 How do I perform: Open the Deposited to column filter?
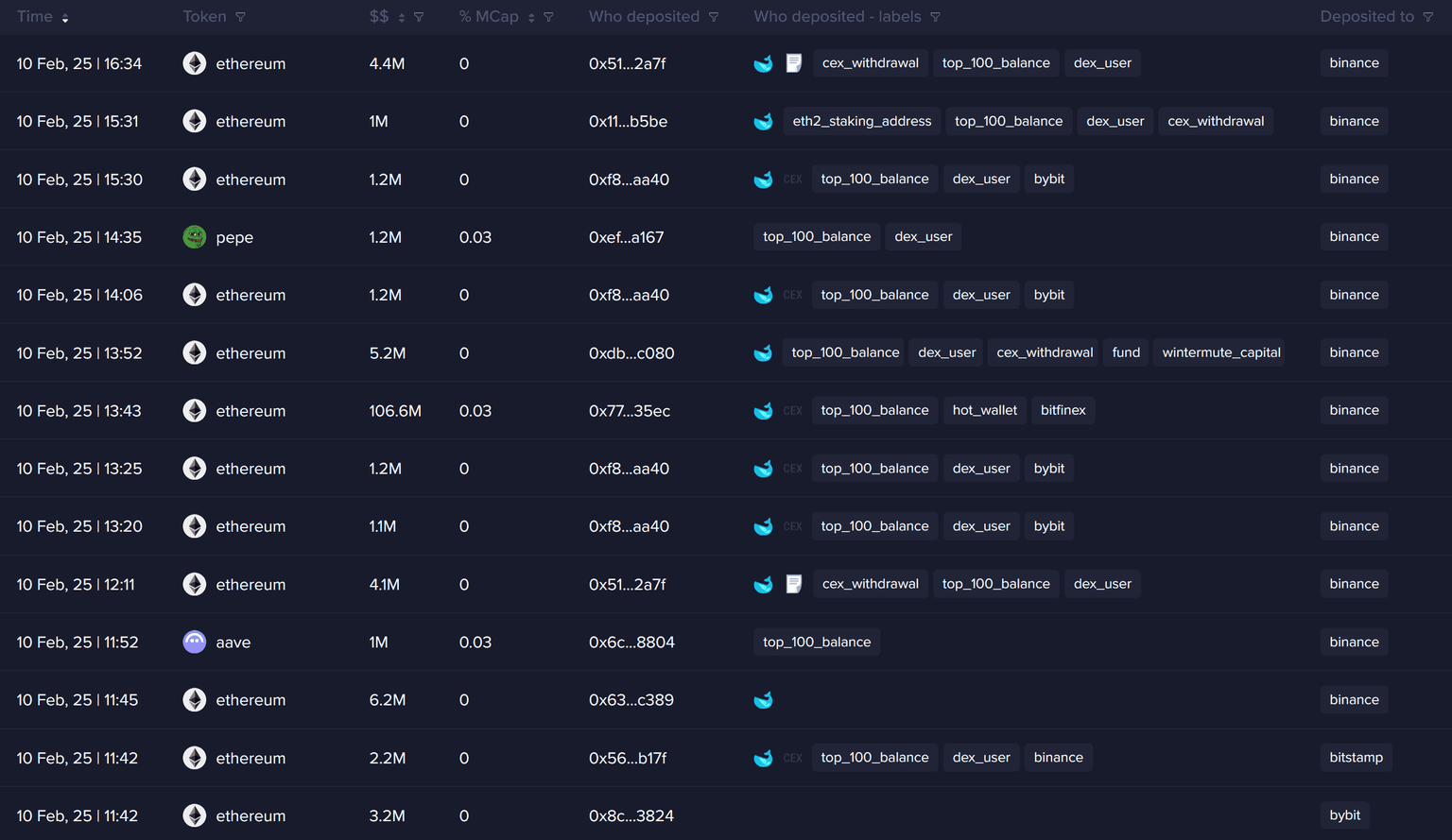click(x=1427, y=17)
